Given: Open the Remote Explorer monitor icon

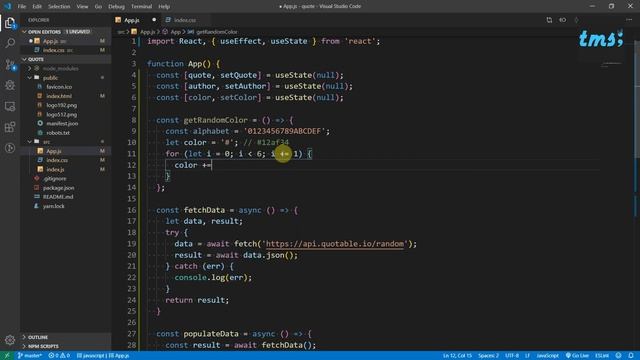Looking at the screenshot, I should coord(10,106).
